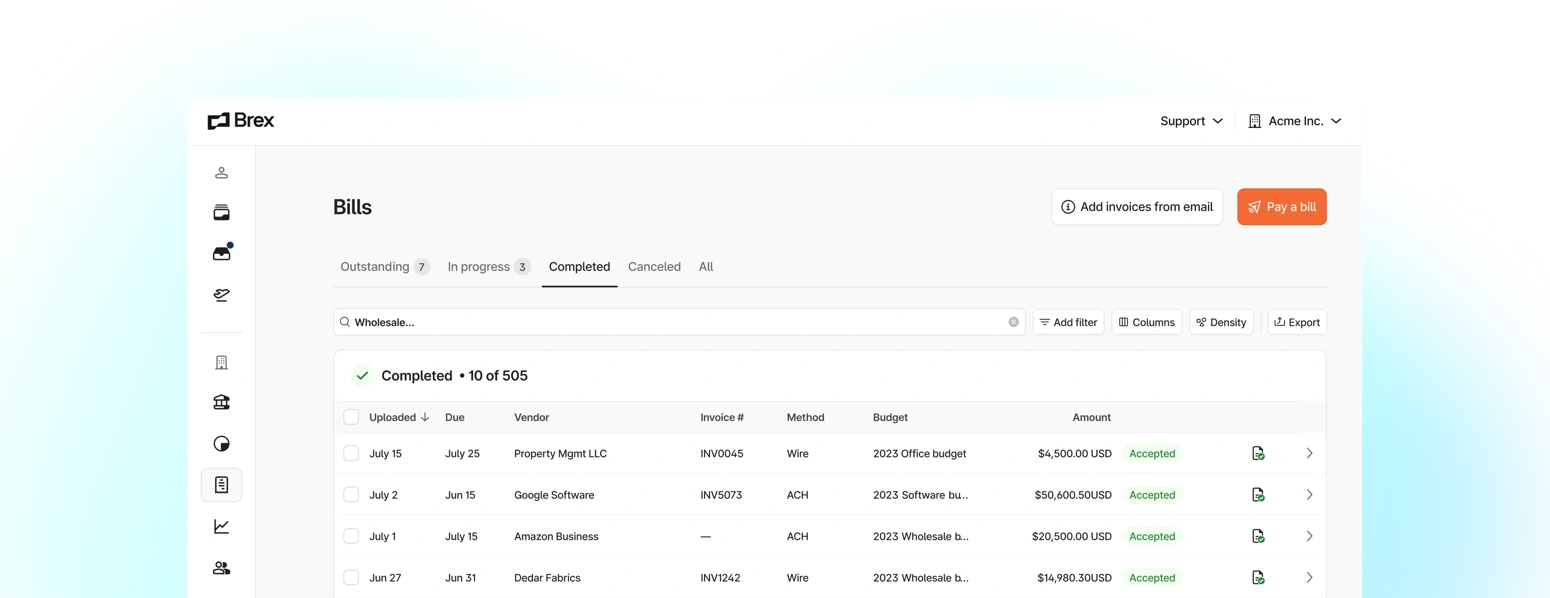Click the green Completed checkmark icon
Image resolution: width=1550 pixels, height=598 pixels.
click(x=362, y=376)
